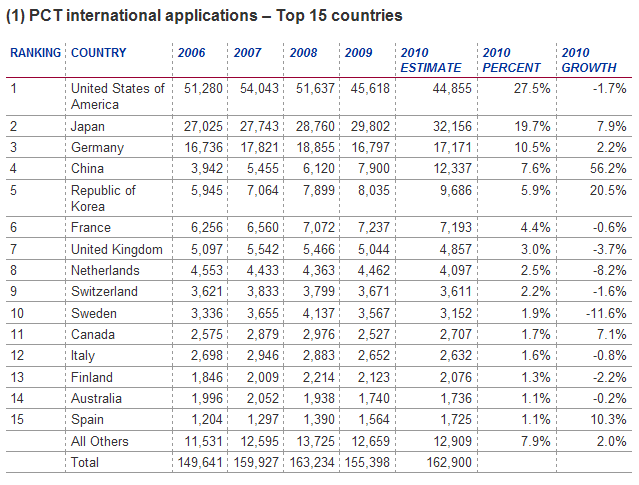Image resolution: width=639 pixels, height=485 pixels.
Task: Click All Others 2008 value 13,725
Action: click(x=315, y=441)
